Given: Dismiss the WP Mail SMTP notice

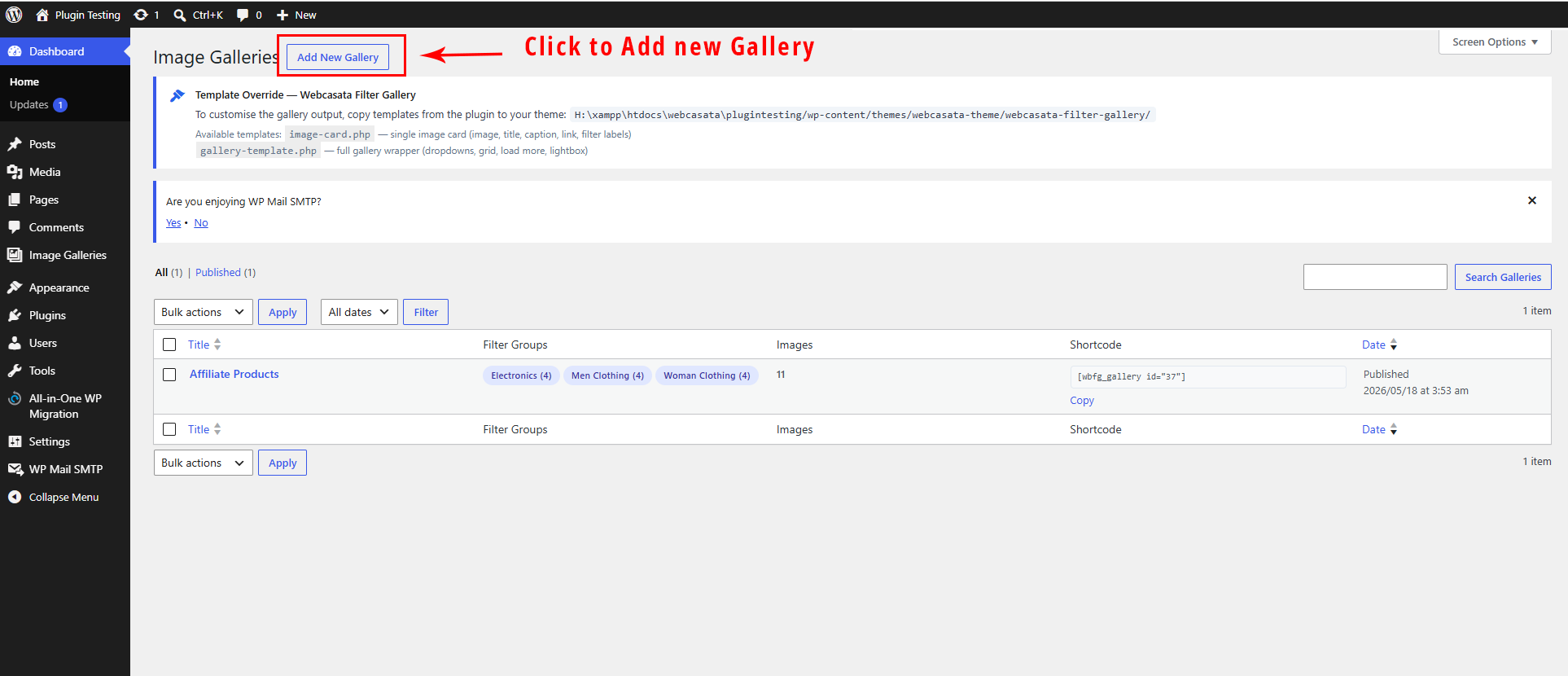Looking at the screenshot, I should (1532, 200).
